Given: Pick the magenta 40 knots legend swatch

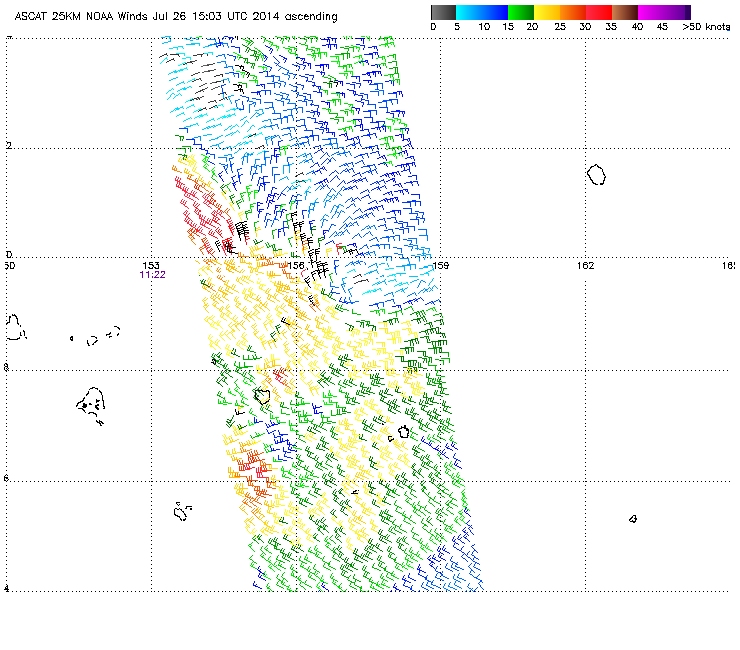Looking at the screenshot, I should coord(651,12).
